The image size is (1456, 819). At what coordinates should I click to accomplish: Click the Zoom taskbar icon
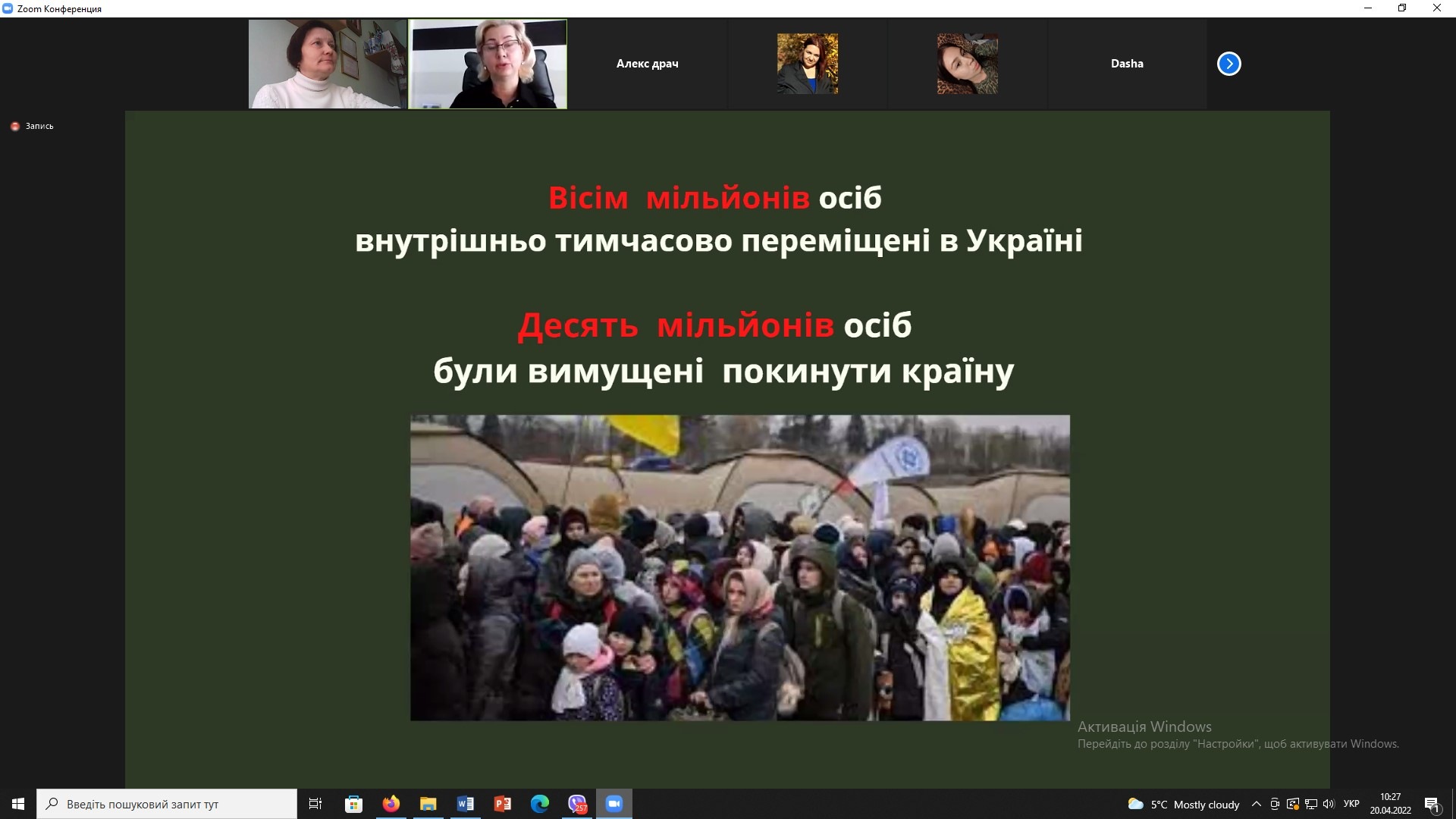click(614, 804)
